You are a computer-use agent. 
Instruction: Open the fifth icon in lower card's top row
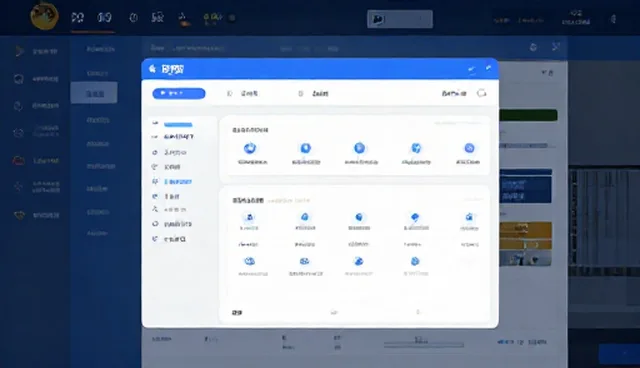tap(469, 217)
